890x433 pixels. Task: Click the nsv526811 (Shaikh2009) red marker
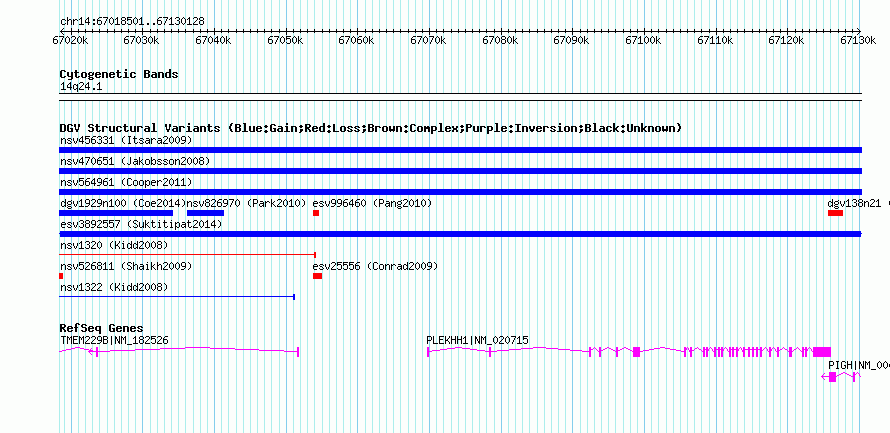click(x=61, y=276)
